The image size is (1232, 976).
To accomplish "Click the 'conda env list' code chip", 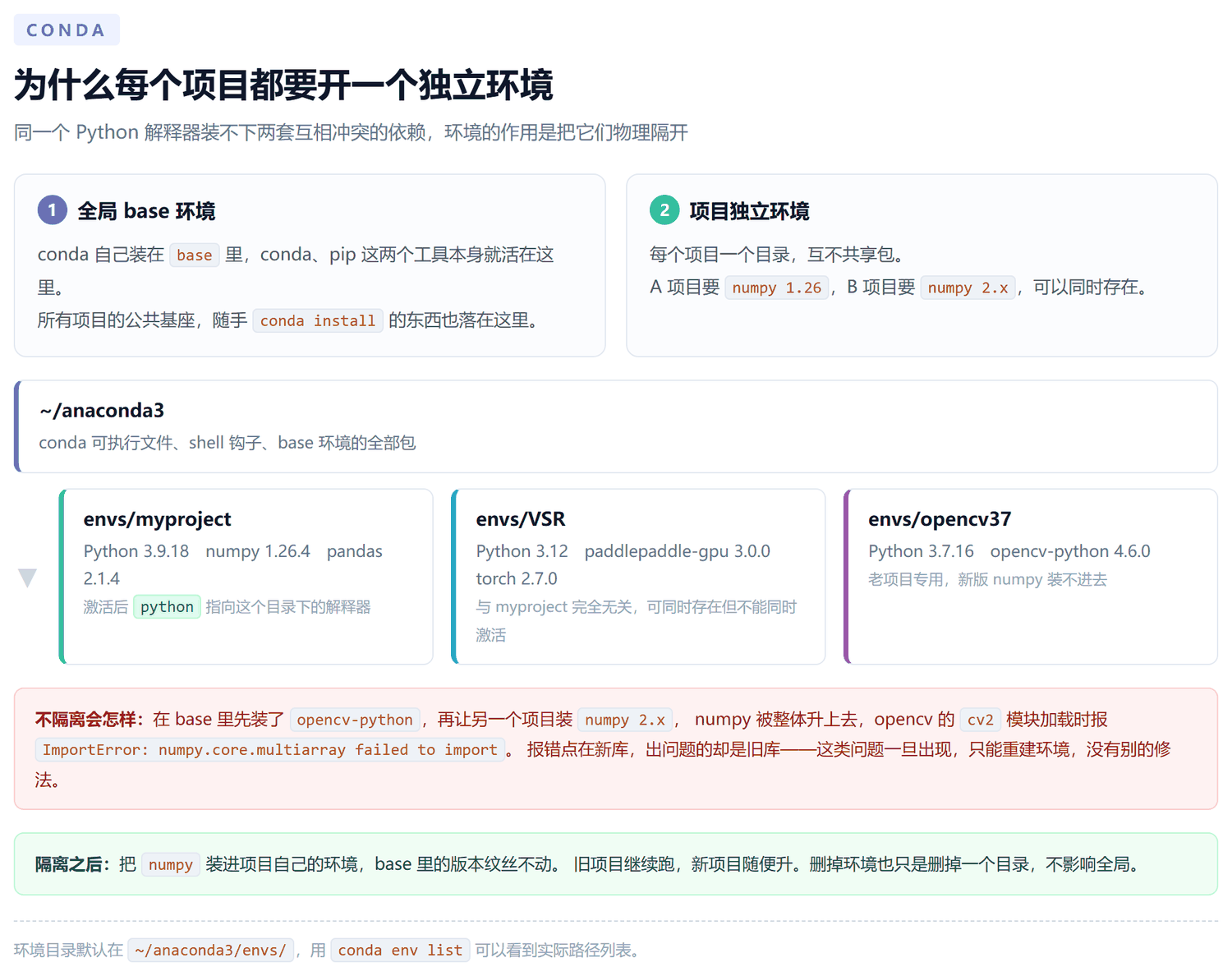I will (x=400, y=951).
